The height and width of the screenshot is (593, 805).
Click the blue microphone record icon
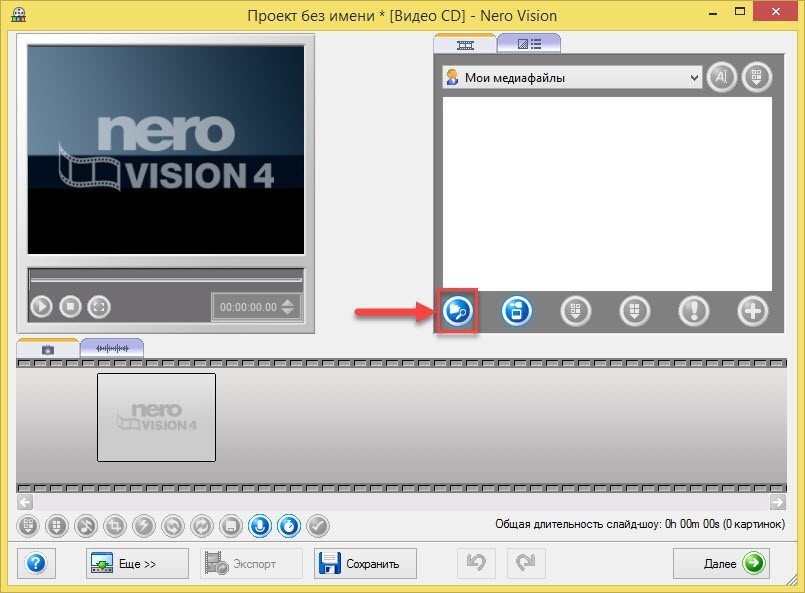click(260, 526)
